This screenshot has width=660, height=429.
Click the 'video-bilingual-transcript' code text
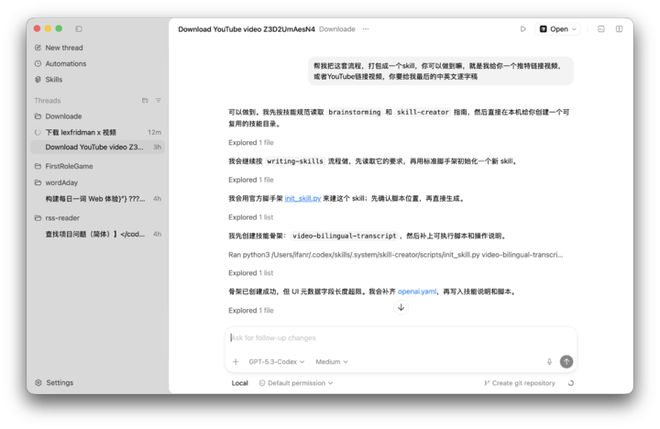344,236
